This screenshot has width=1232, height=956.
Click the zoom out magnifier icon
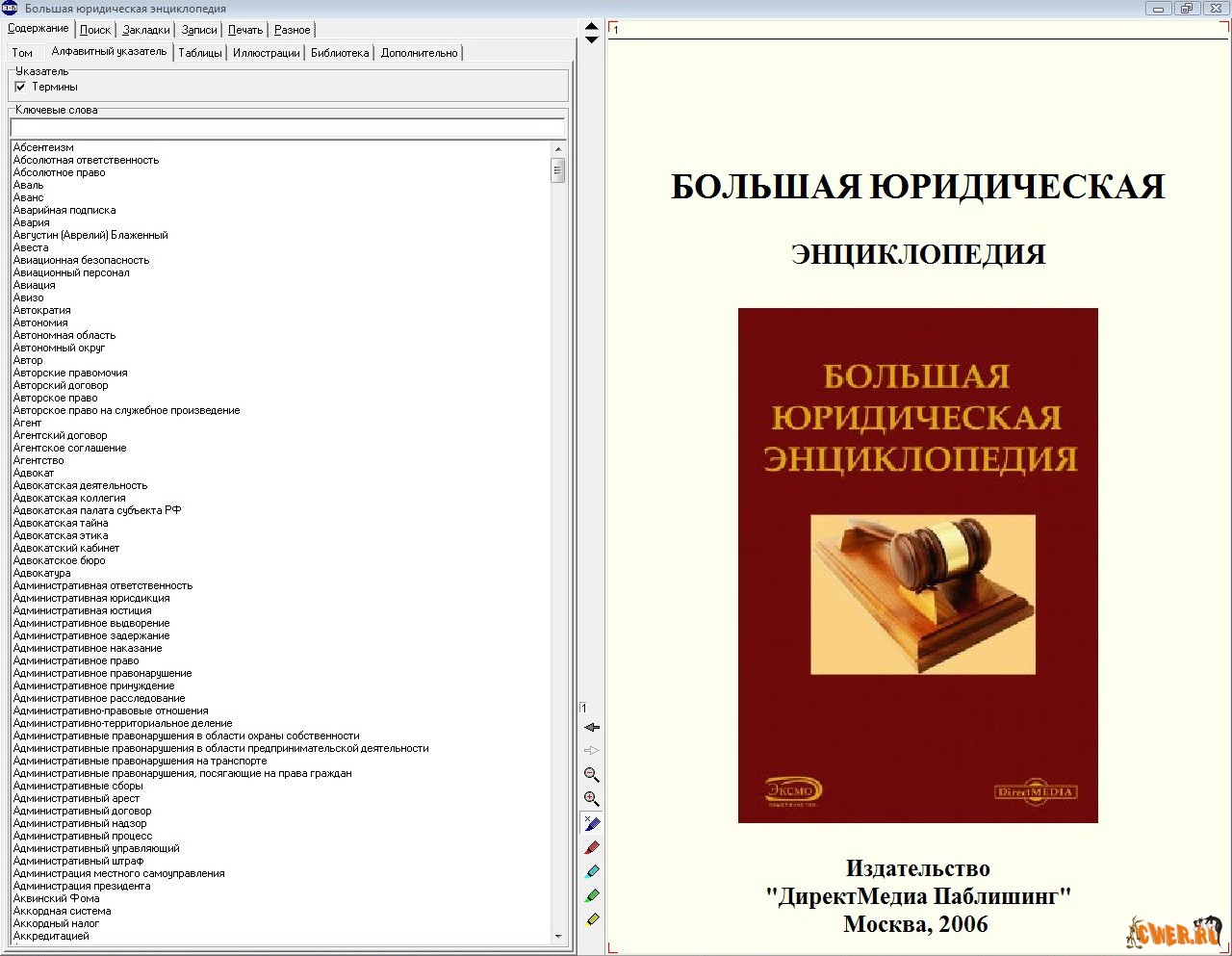(x=592, y=775)
